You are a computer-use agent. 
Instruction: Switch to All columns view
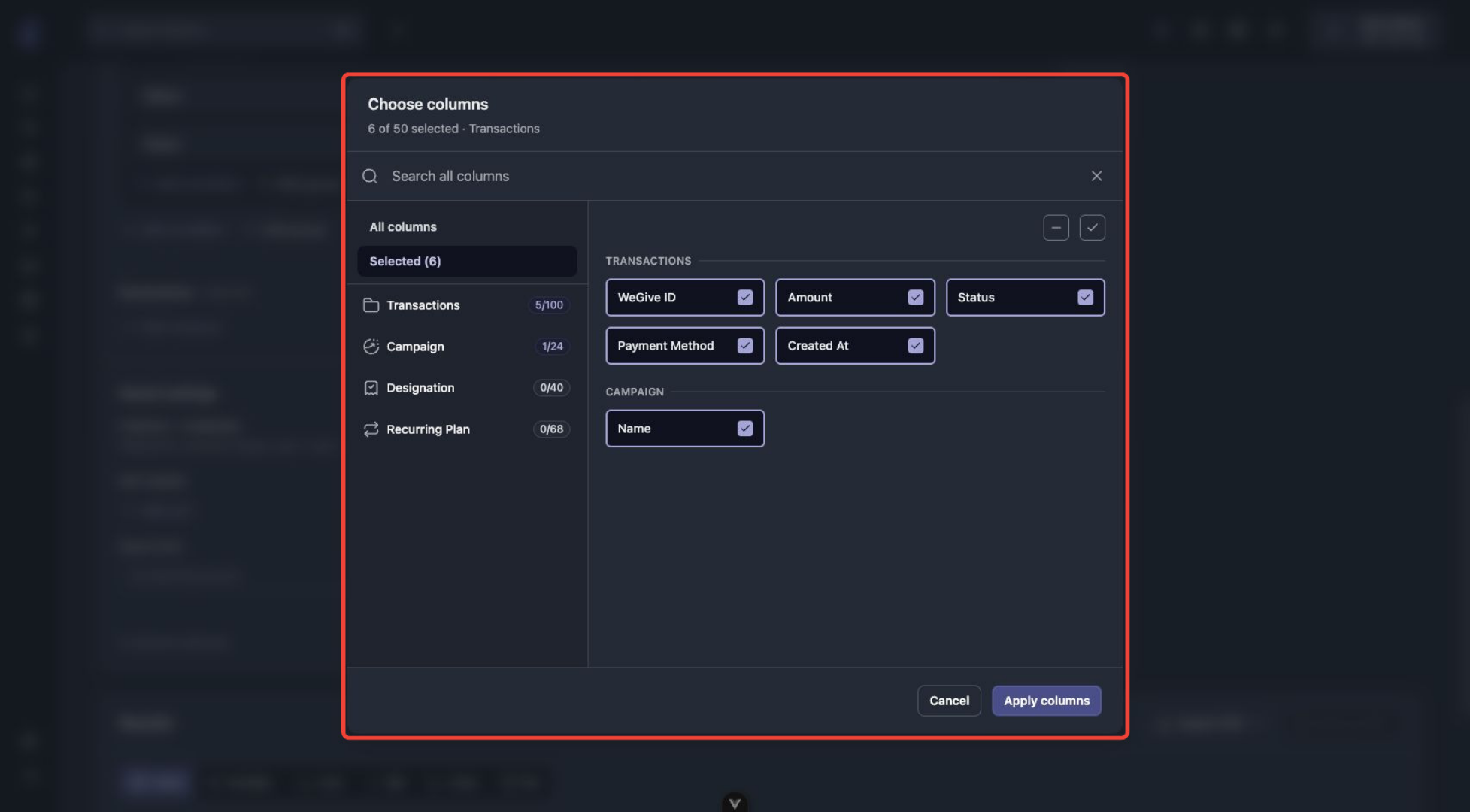point(467,227)
